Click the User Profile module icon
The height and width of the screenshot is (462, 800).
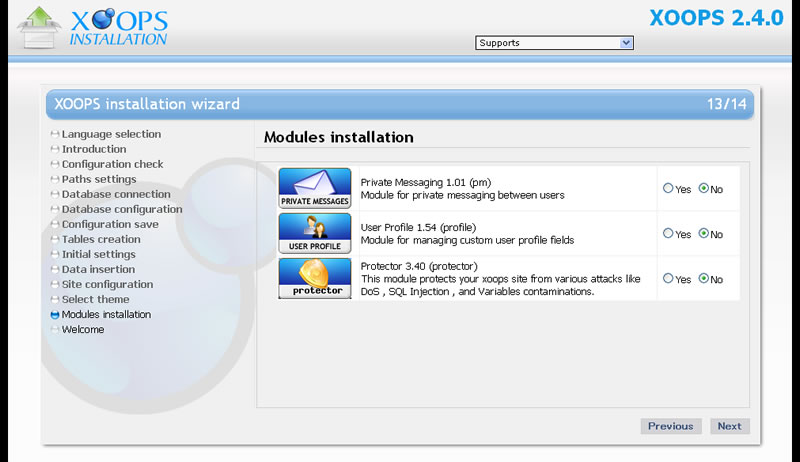coord(315,233)
